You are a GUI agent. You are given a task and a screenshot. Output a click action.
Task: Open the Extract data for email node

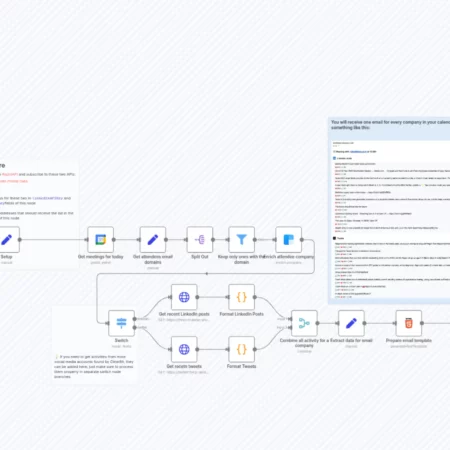(351, 323)
